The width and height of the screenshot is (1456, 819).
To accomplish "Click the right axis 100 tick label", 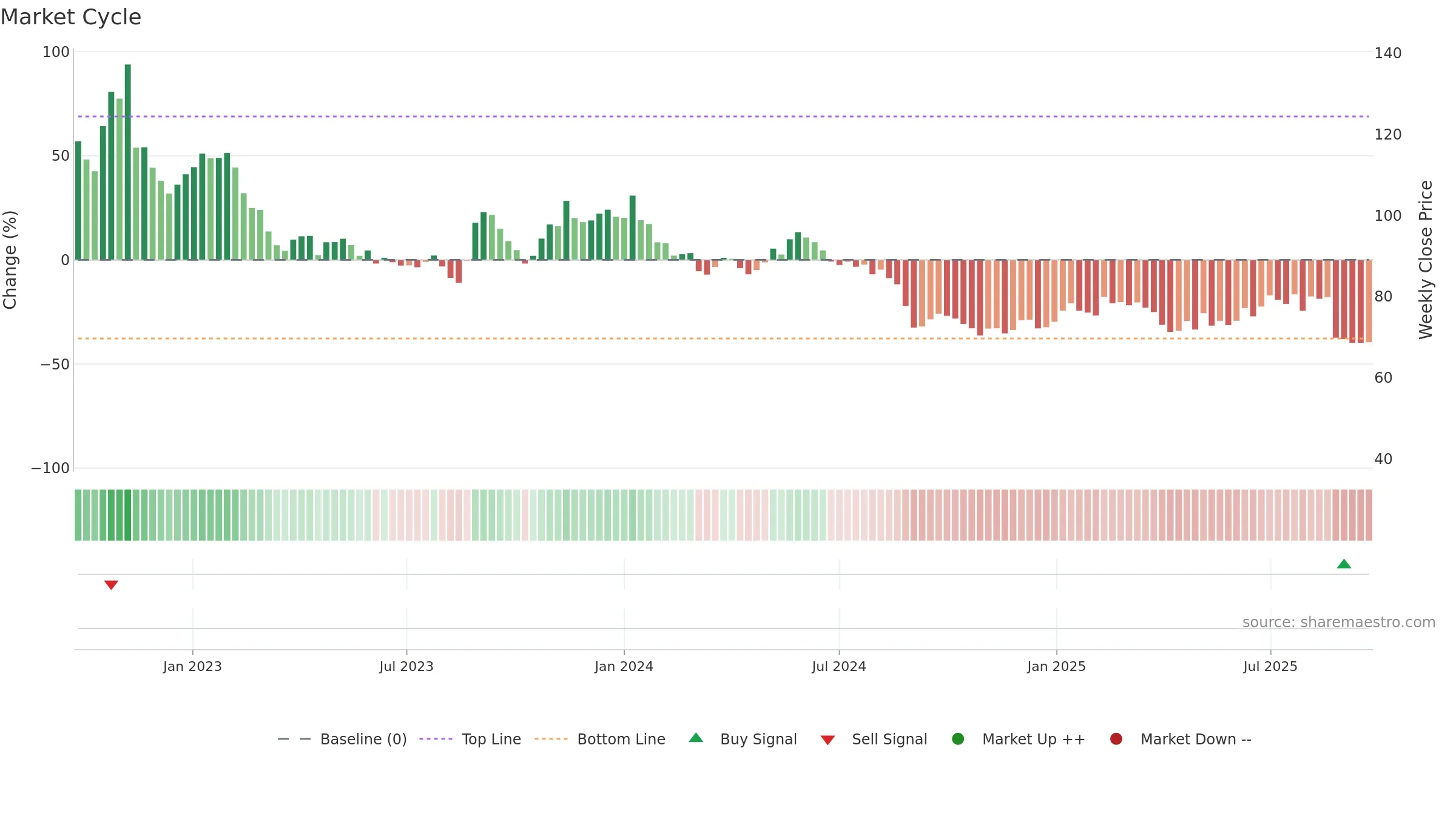I will [1388, 216].
